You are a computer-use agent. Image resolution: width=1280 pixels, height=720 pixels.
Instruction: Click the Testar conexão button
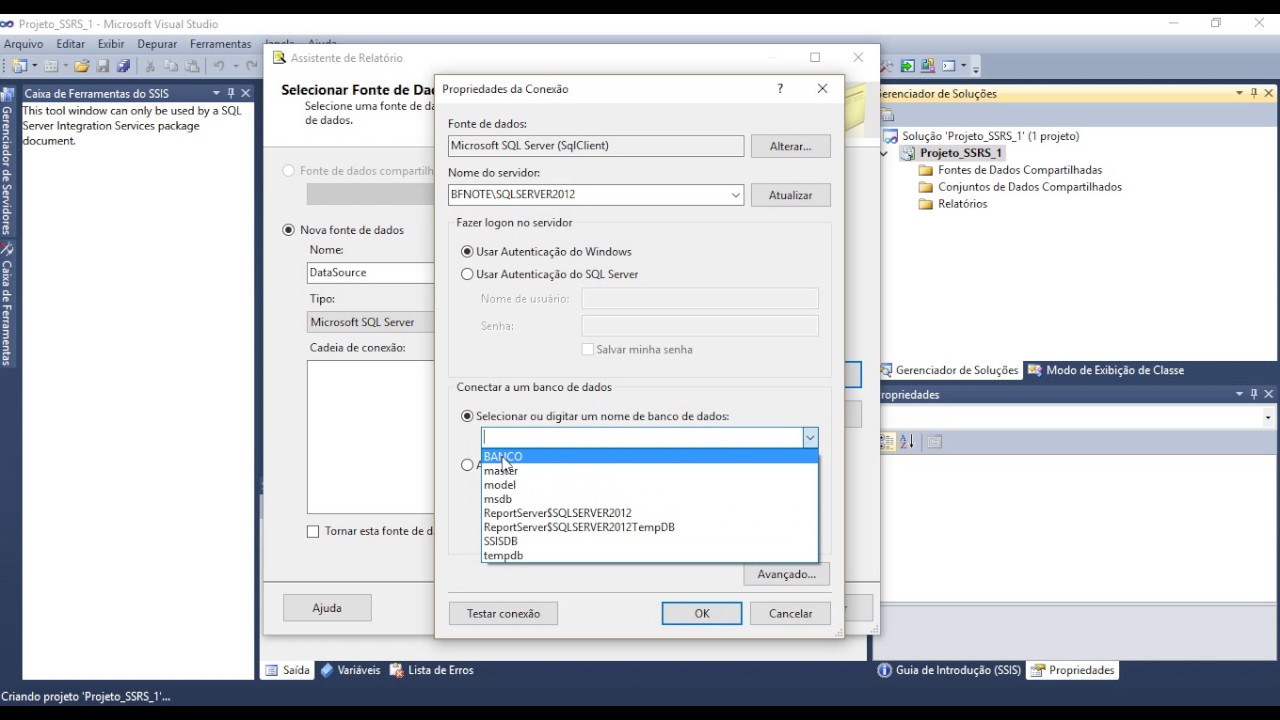503,614
